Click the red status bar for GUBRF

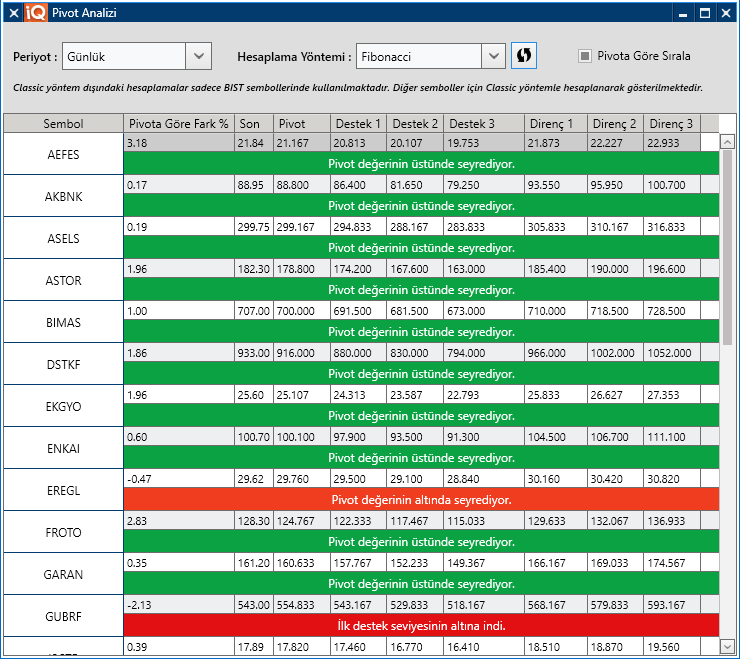click(421, 625)
